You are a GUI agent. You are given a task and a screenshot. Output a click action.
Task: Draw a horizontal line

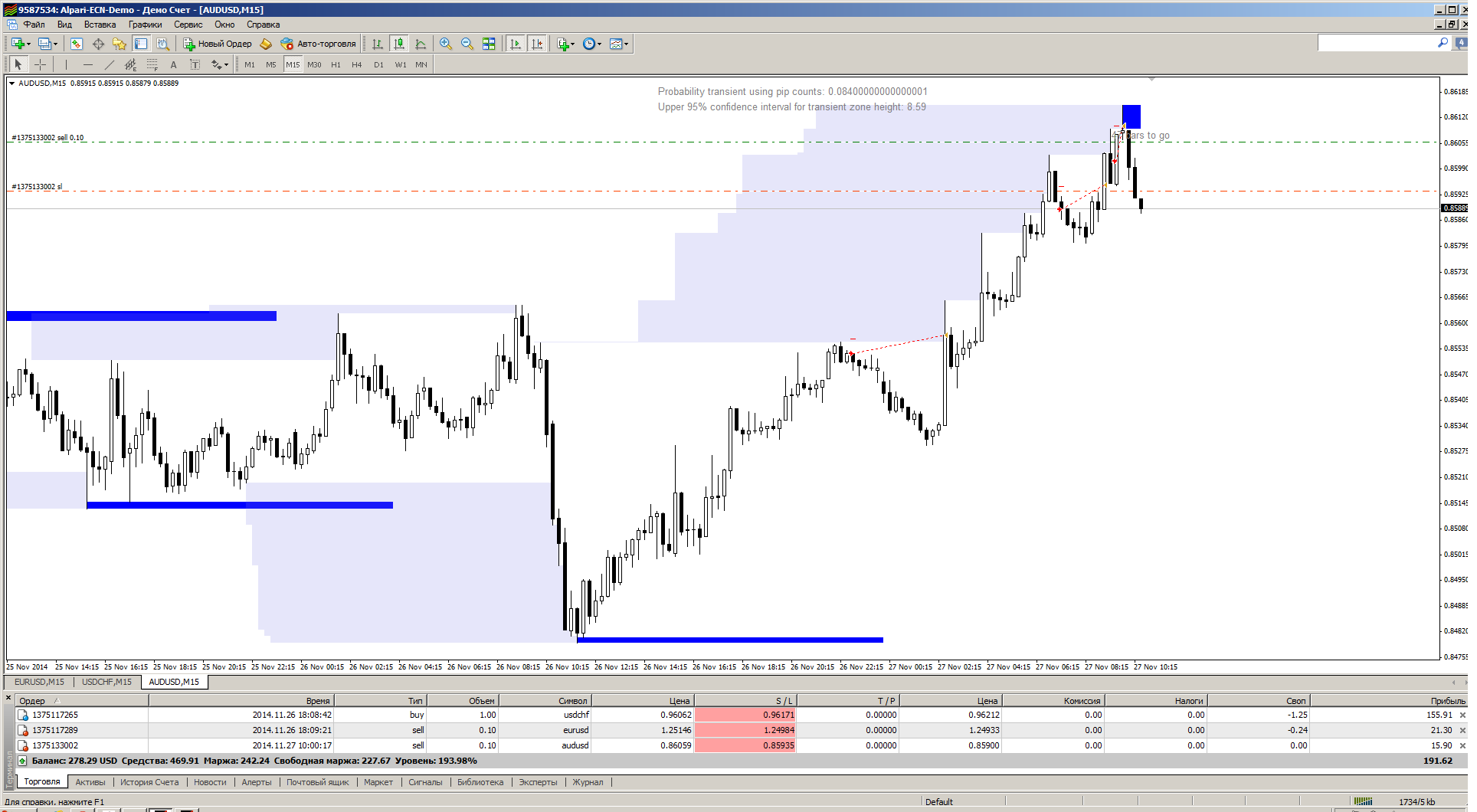click(87, 64)
